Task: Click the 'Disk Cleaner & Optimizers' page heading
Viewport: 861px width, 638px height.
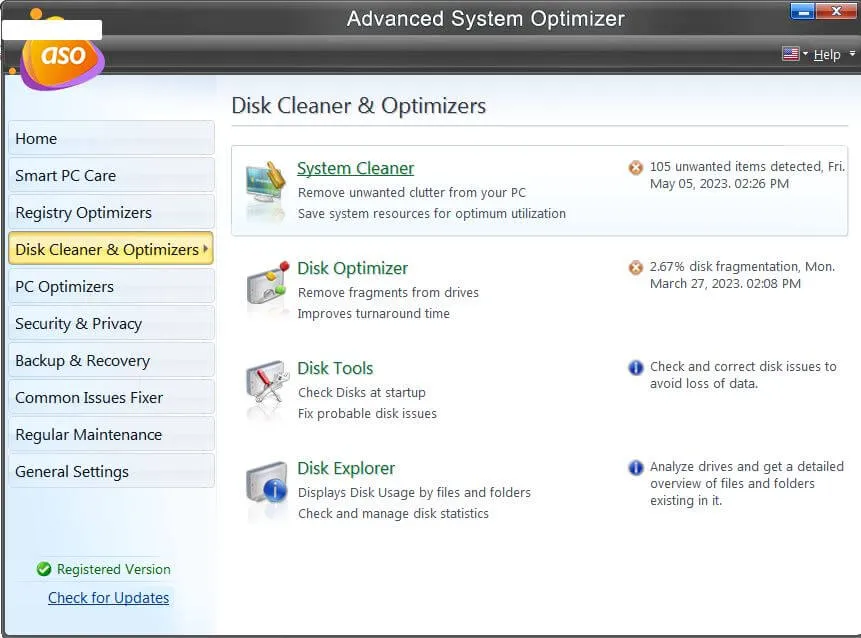Action: click(359, 105)
